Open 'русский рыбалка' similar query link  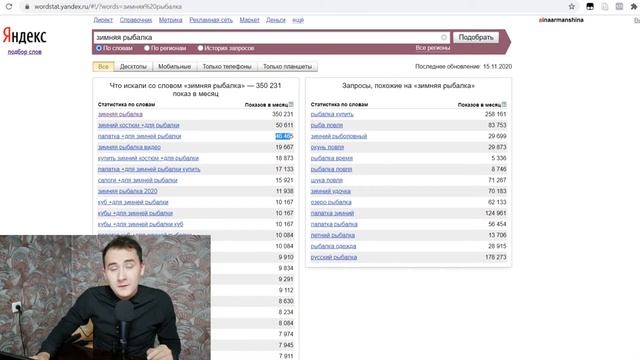[x=334, y=258]
